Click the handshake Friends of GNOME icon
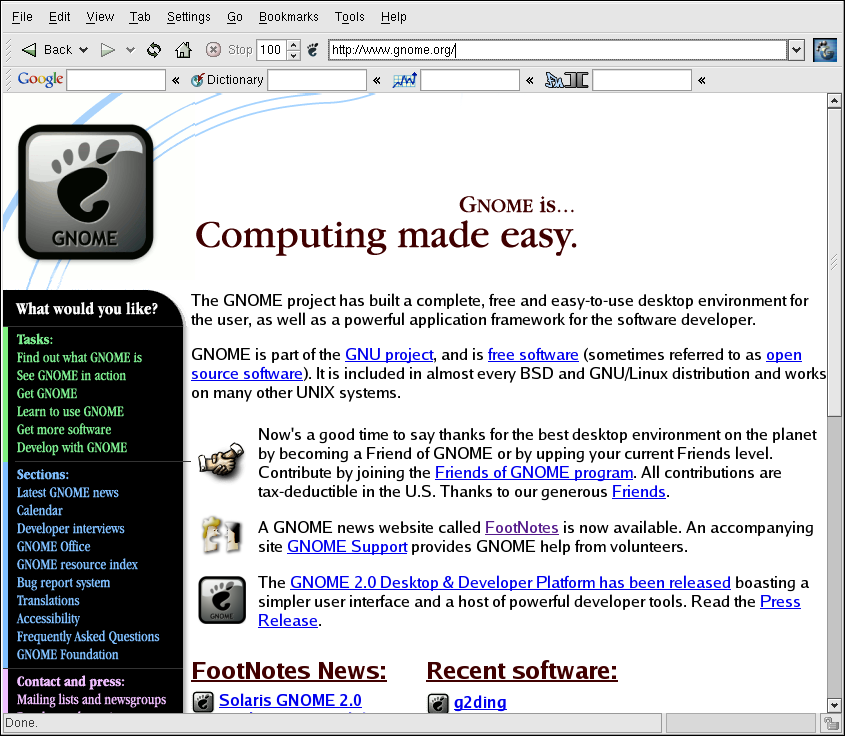This screenshot has width=845, height=736. click(221, 463)
